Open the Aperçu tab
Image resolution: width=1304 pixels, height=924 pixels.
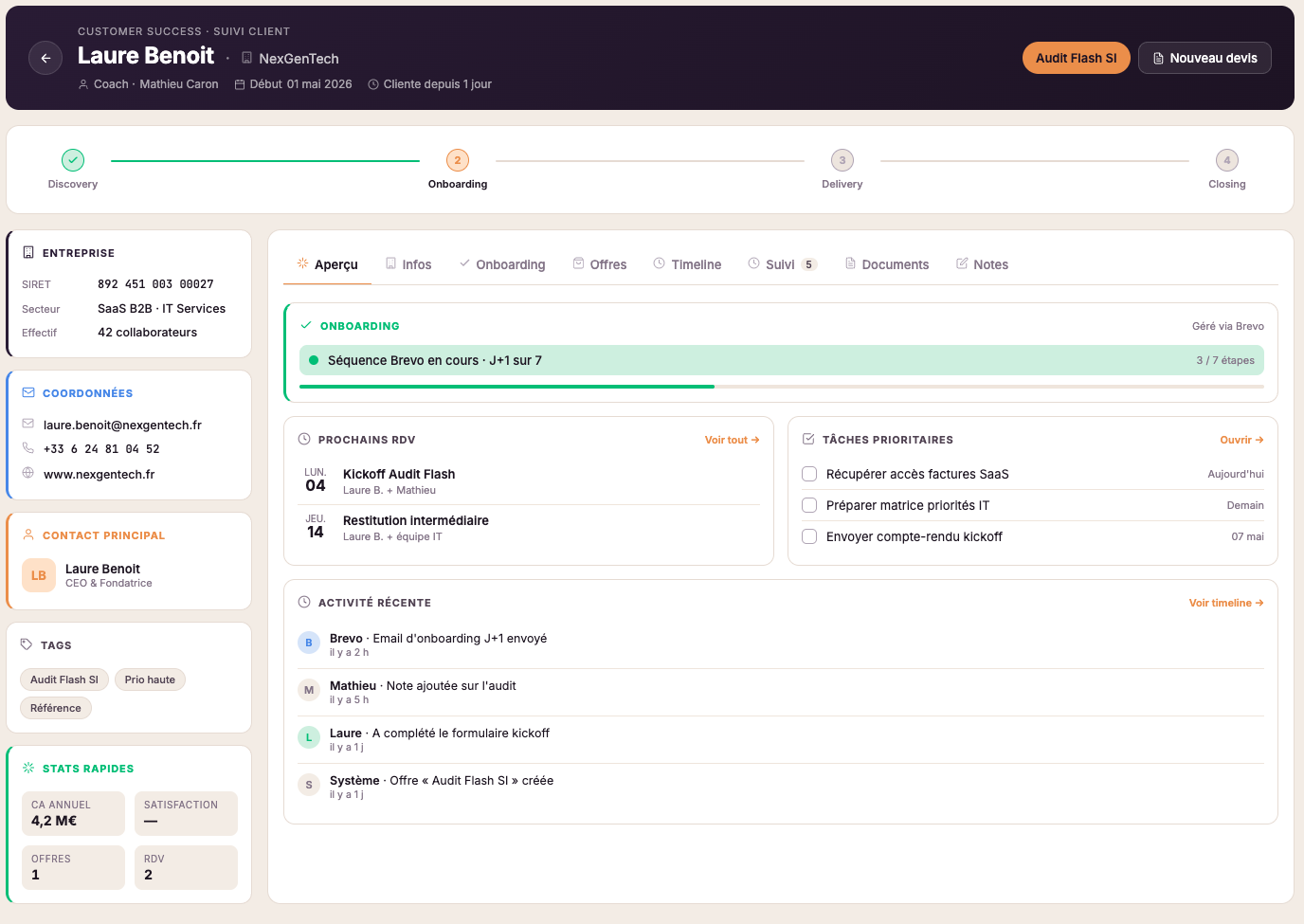(x=327, y=264)
